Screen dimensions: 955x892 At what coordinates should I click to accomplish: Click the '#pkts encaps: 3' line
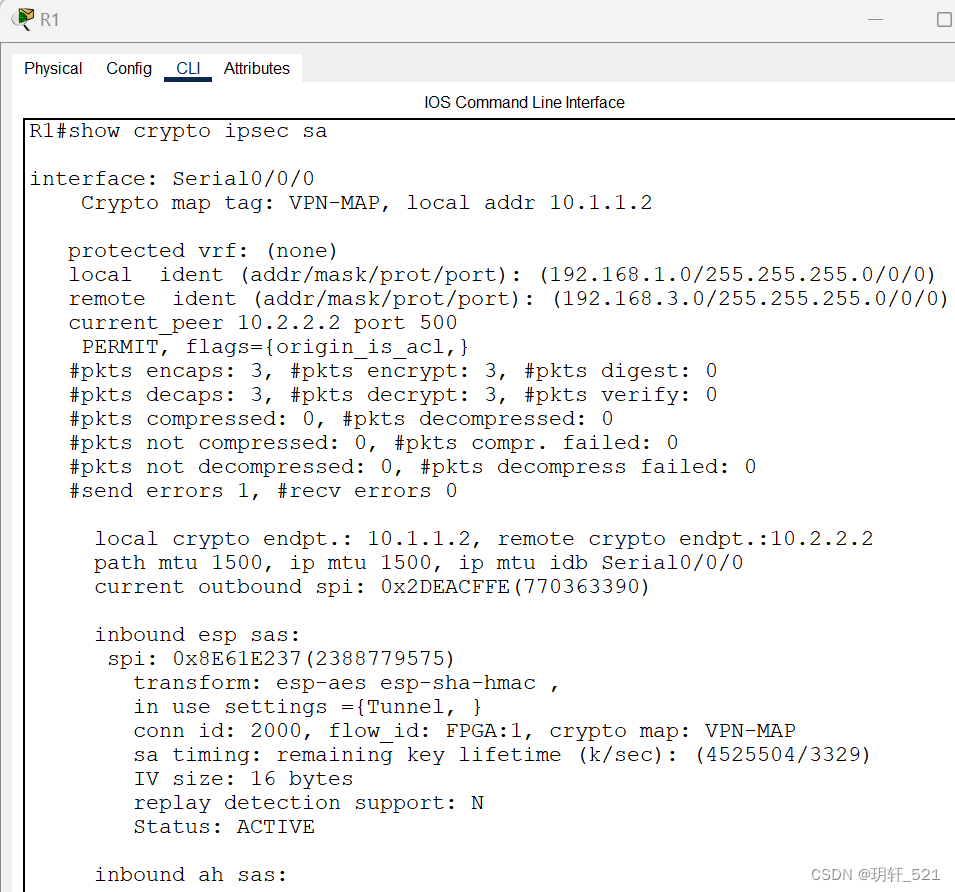click(393, 370)
